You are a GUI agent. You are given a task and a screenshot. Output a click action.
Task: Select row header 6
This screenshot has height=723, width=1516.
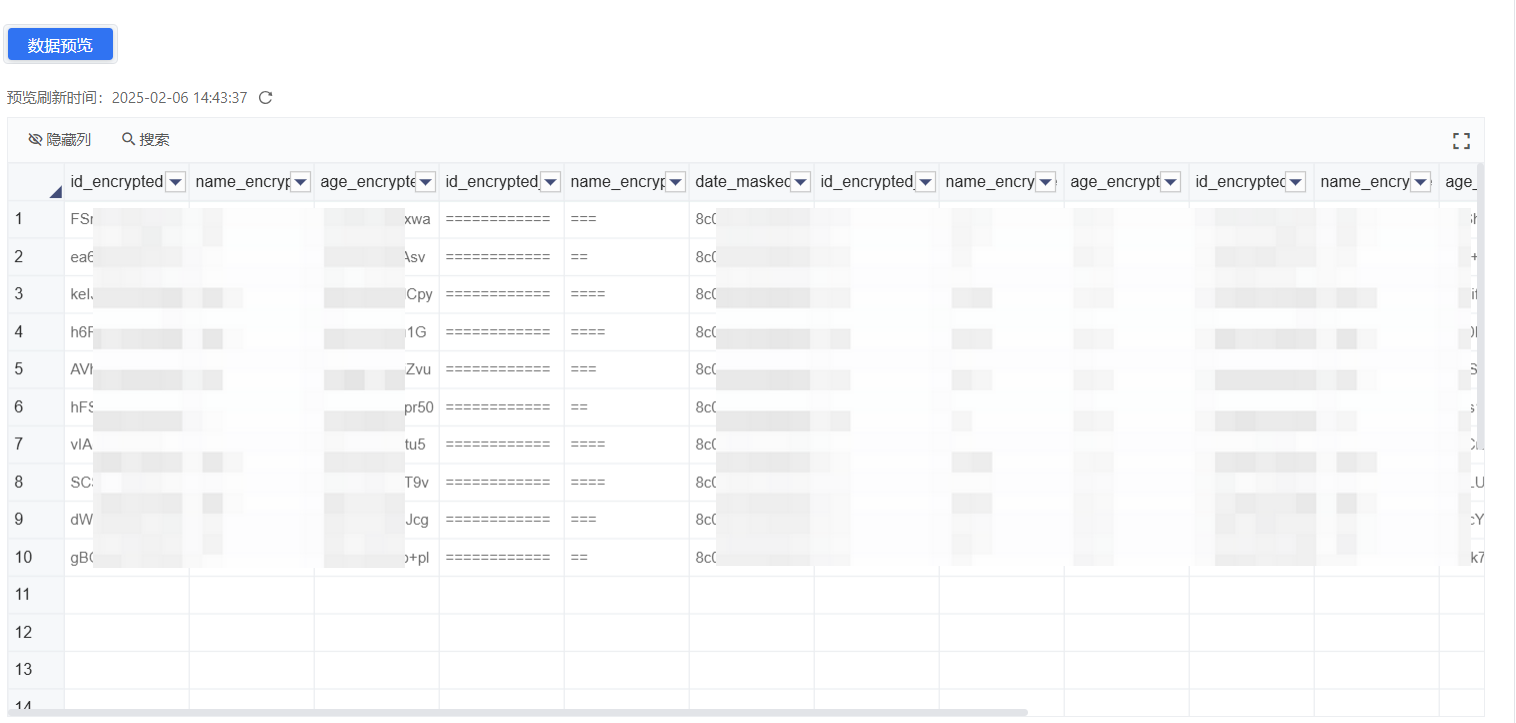tap(36, 407)
